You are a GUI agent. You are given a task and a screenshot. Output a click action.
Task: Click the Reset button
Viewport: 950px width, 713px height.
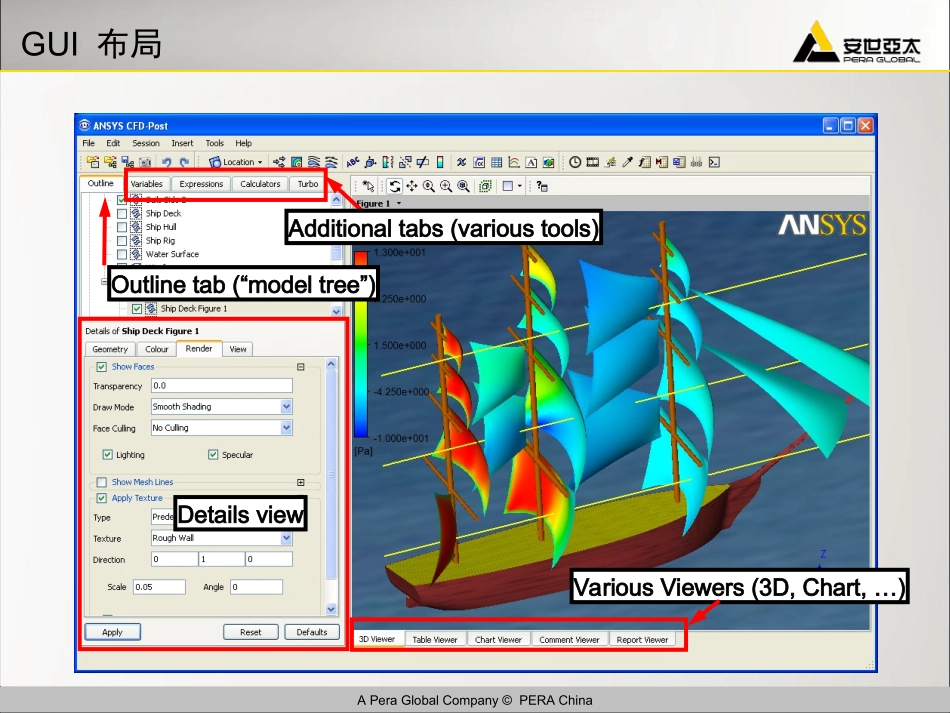250,632
